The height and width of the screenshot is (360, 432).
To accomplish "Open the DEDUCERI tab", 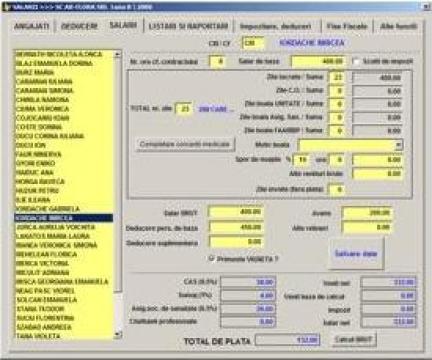I will point(79,26).
